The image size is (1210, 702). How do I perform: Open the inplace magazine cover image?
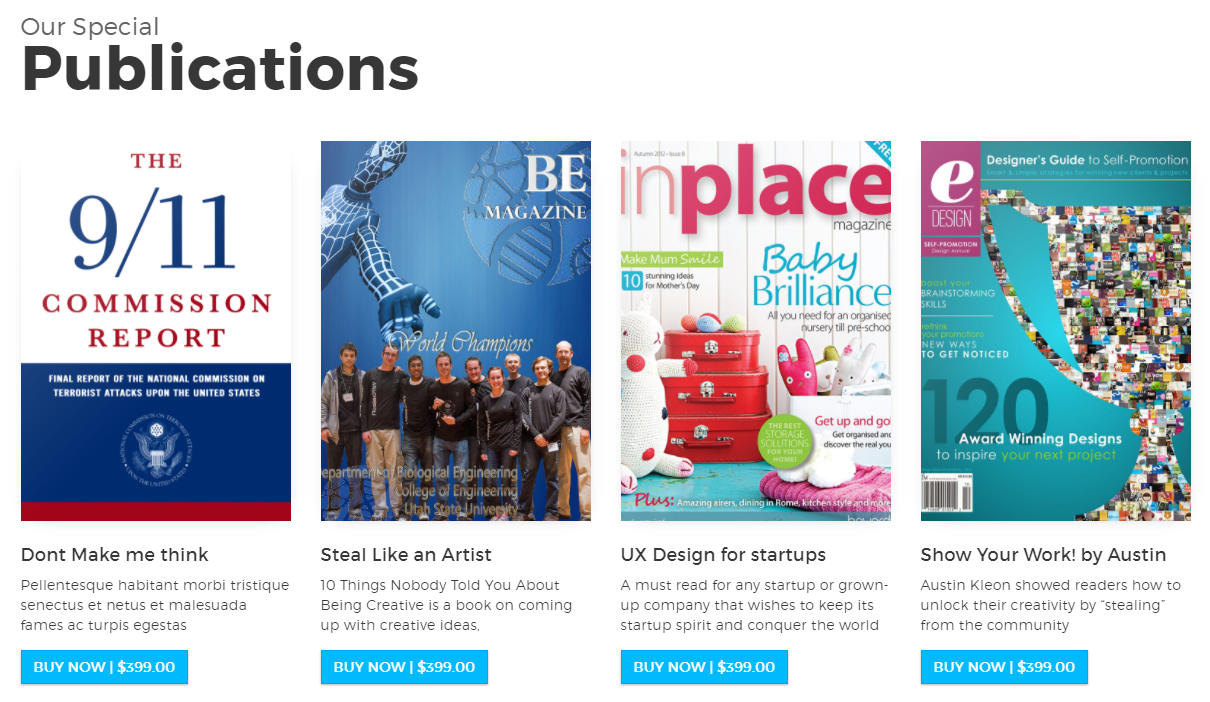[x=756, y=331]
